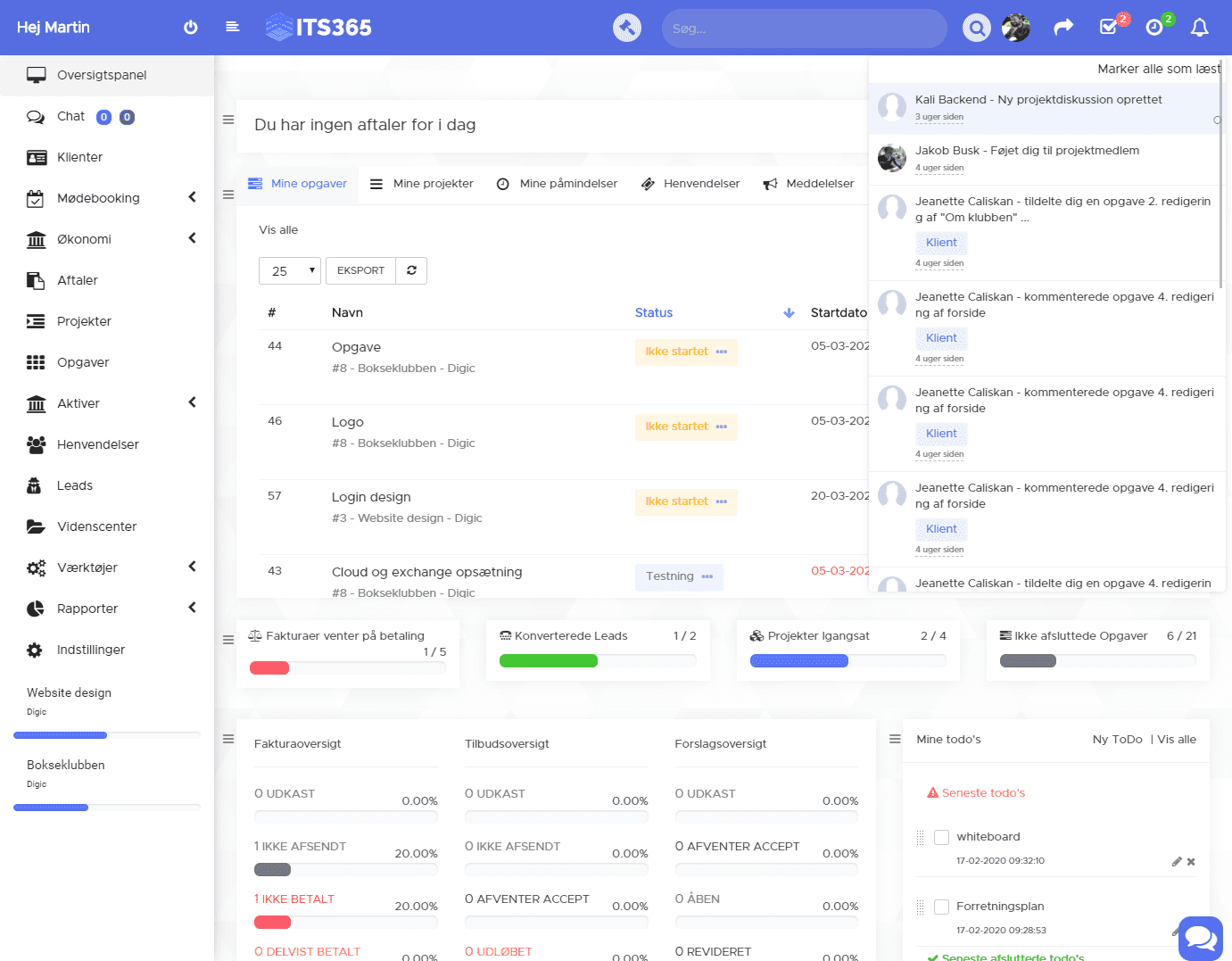
Task: Click the logout power icon
Action: (x=191, y=27)
